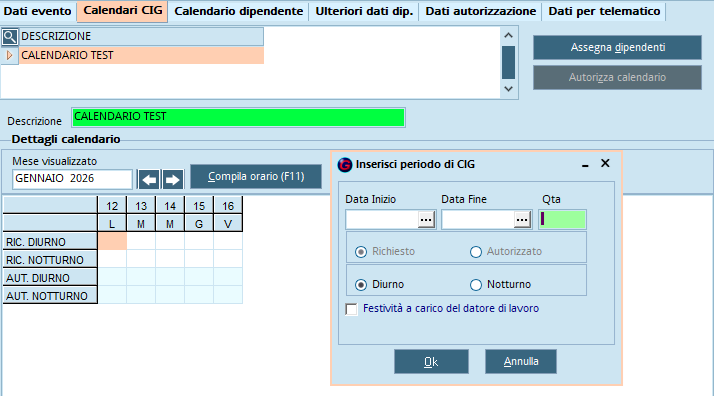This screenshot has height=396, width=714.
Task: Click the Autorizza calendario button
Action: pyautogui.click(x=617, y=77)
